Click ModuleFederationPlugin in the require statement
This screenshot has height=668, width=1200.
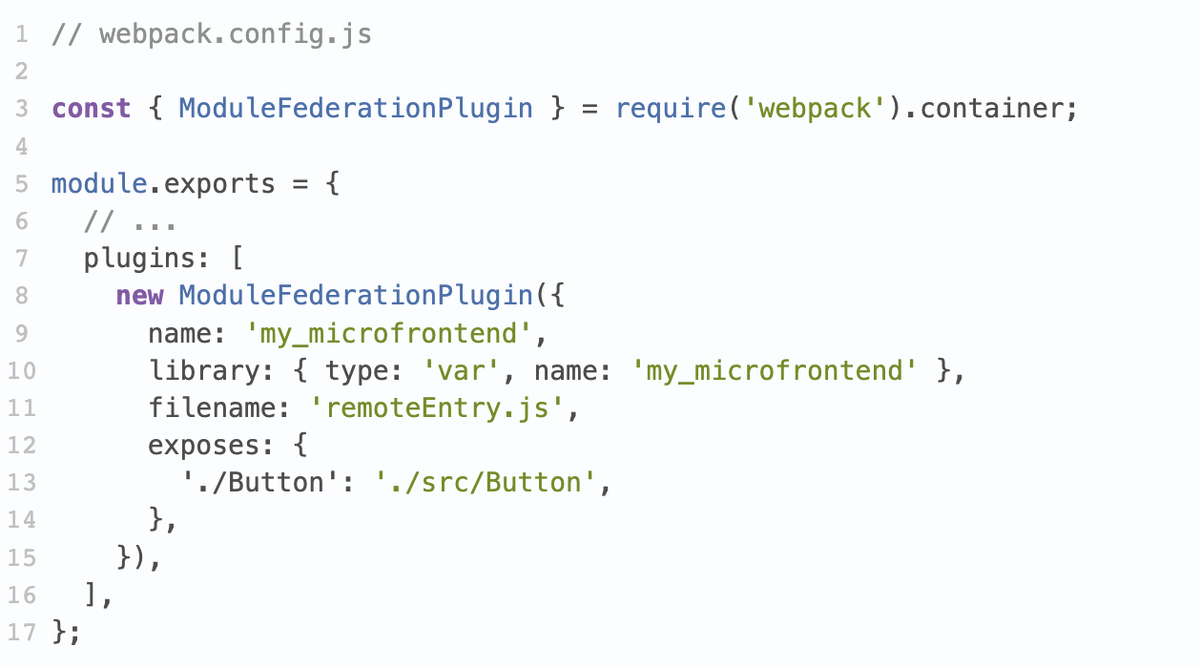click(355, 108)
